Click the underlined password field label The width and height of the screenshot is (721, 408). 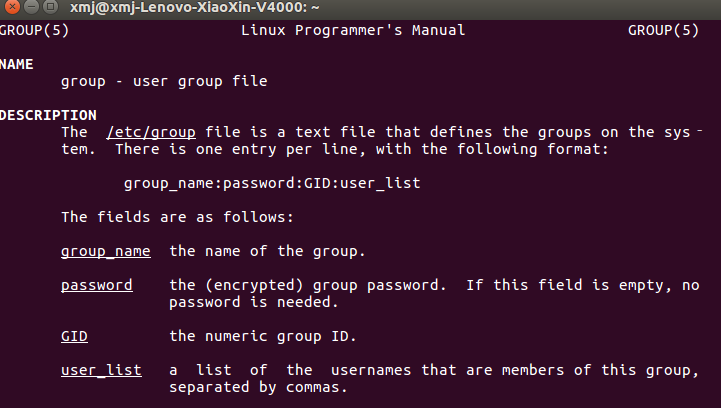[x=96, y=285]
